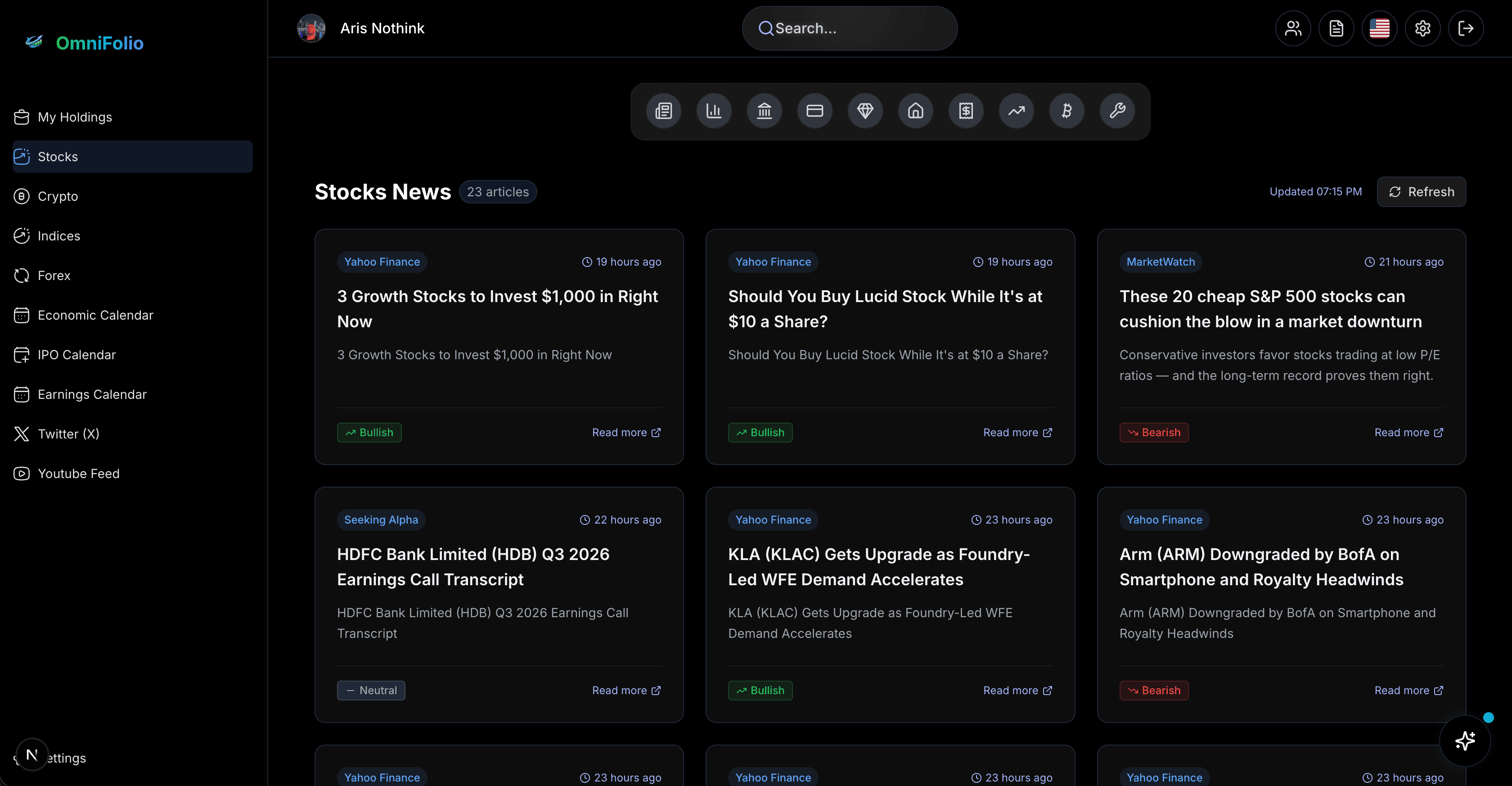Read more about ARM downgrade article
The height and width of the screenshot is (786, 1512).
point(1409,690)
